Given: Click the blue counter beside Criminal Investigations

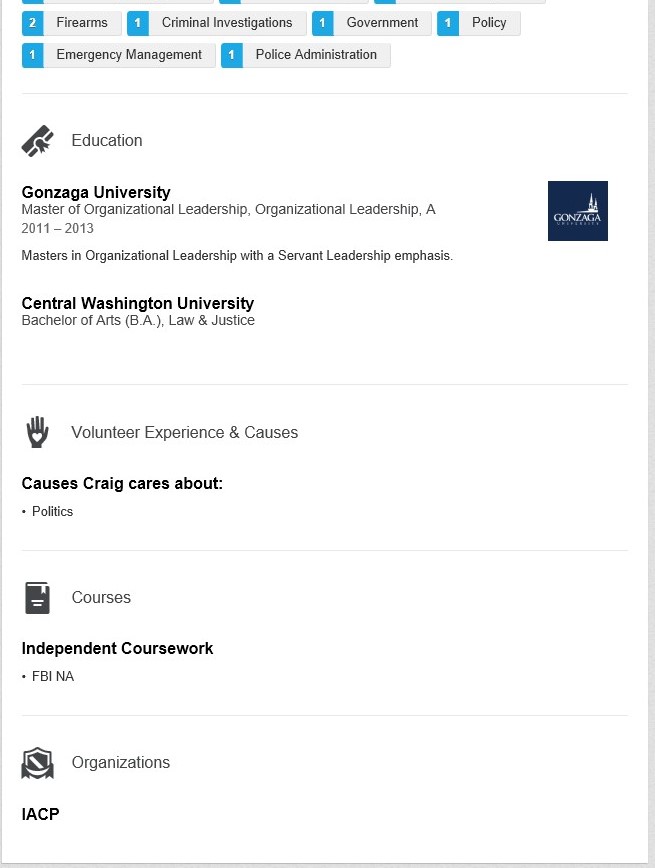Looking at the screenshot, I should 137,22.
